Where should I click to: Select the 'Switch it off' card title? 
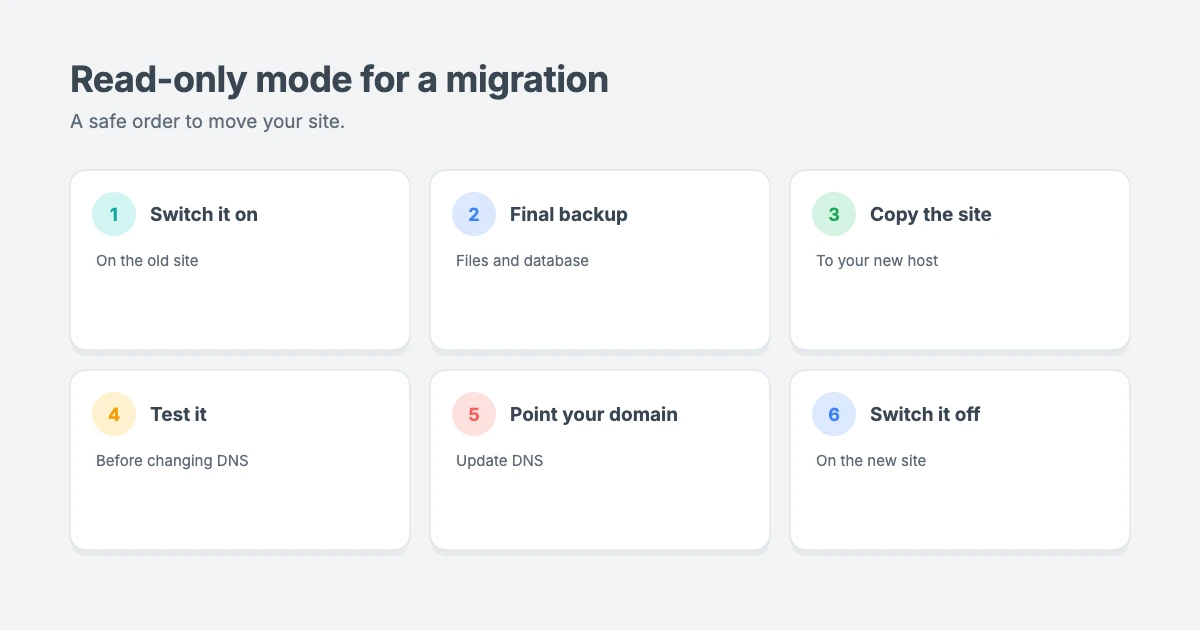coord(925,414)
